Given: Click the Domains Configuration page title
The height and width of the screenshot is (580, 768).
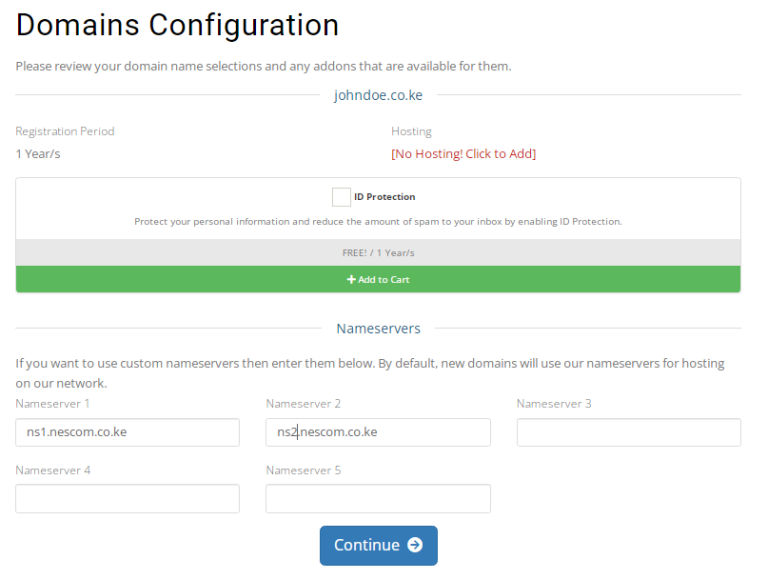Looking at the screenshot, I should (x=177, y=25).
